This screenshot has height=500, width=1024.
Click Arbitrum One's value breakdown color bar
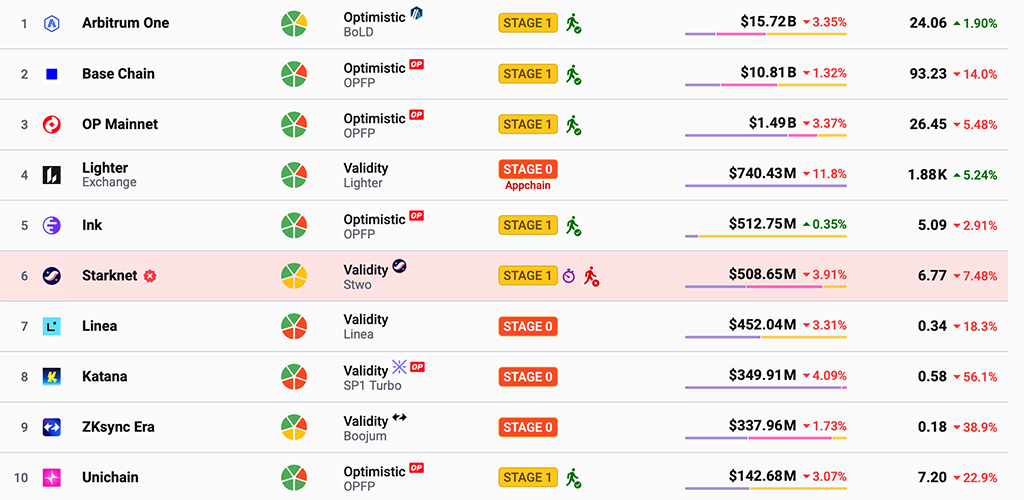point(766,34)
